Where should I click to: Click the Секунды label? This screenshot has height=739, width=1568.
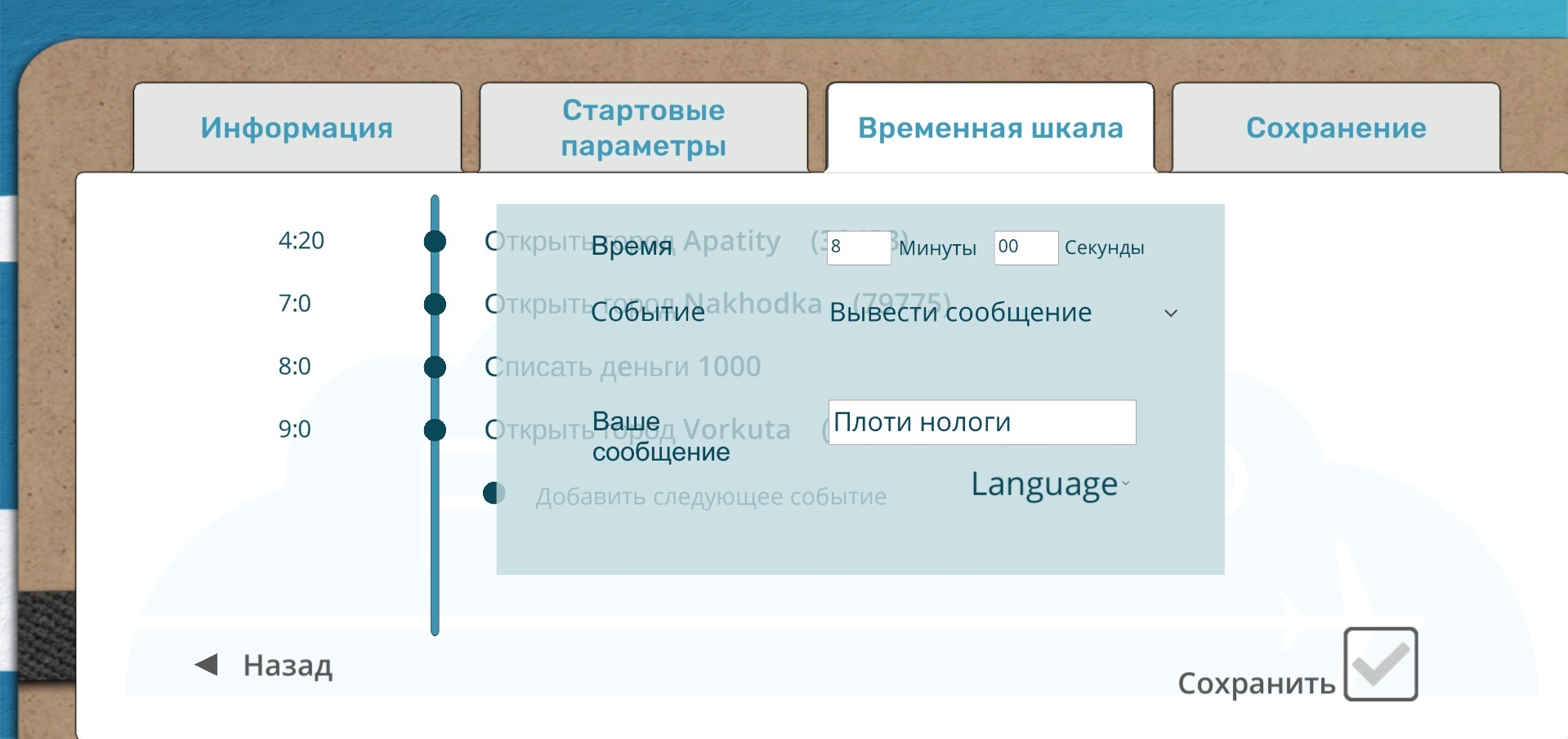coord(1104,248)
